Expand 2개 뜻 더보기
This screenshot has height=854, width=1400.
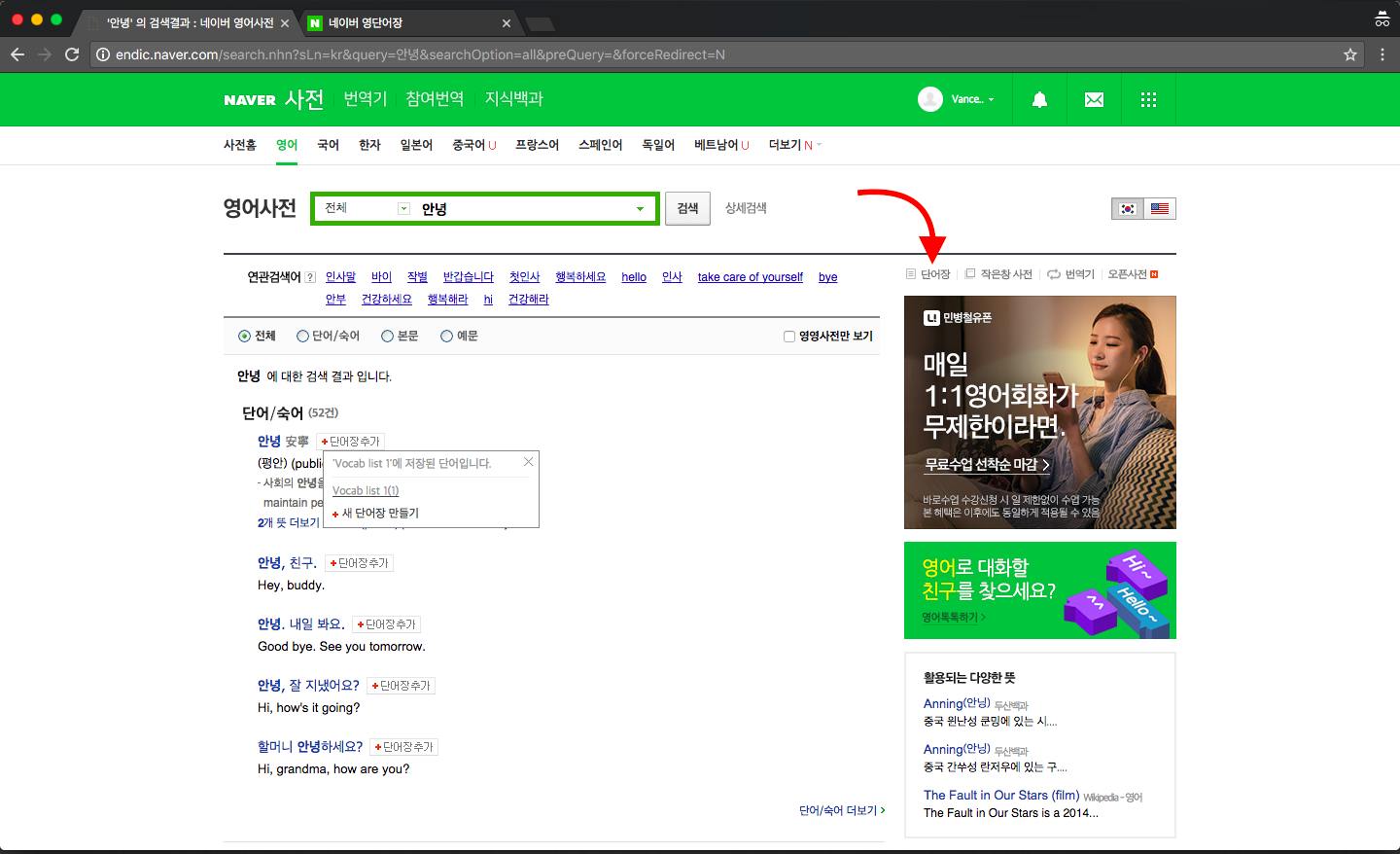click(x=289, y=522)
